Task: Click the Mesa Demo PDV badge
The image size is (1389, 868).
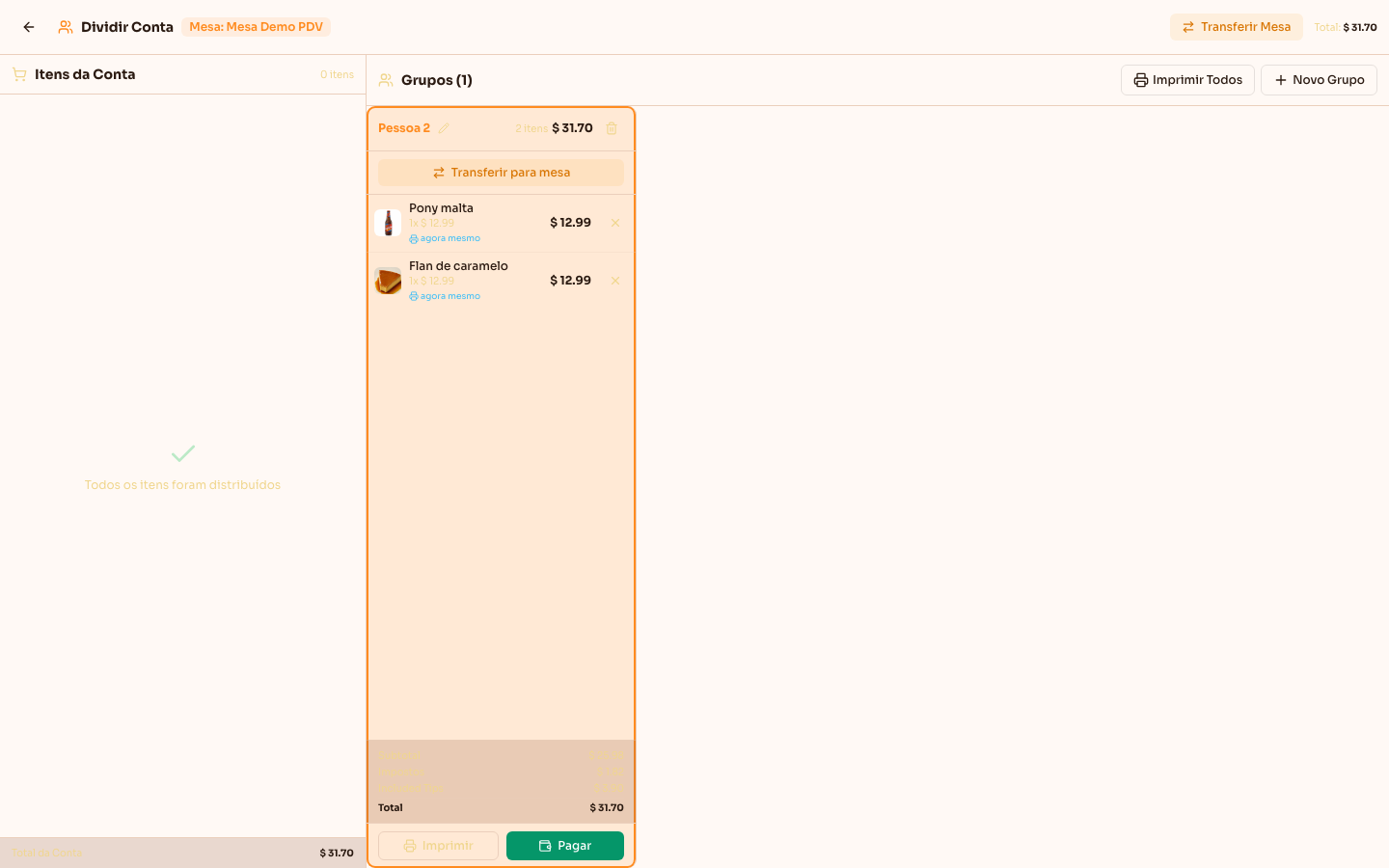Action: pos(256,27)
